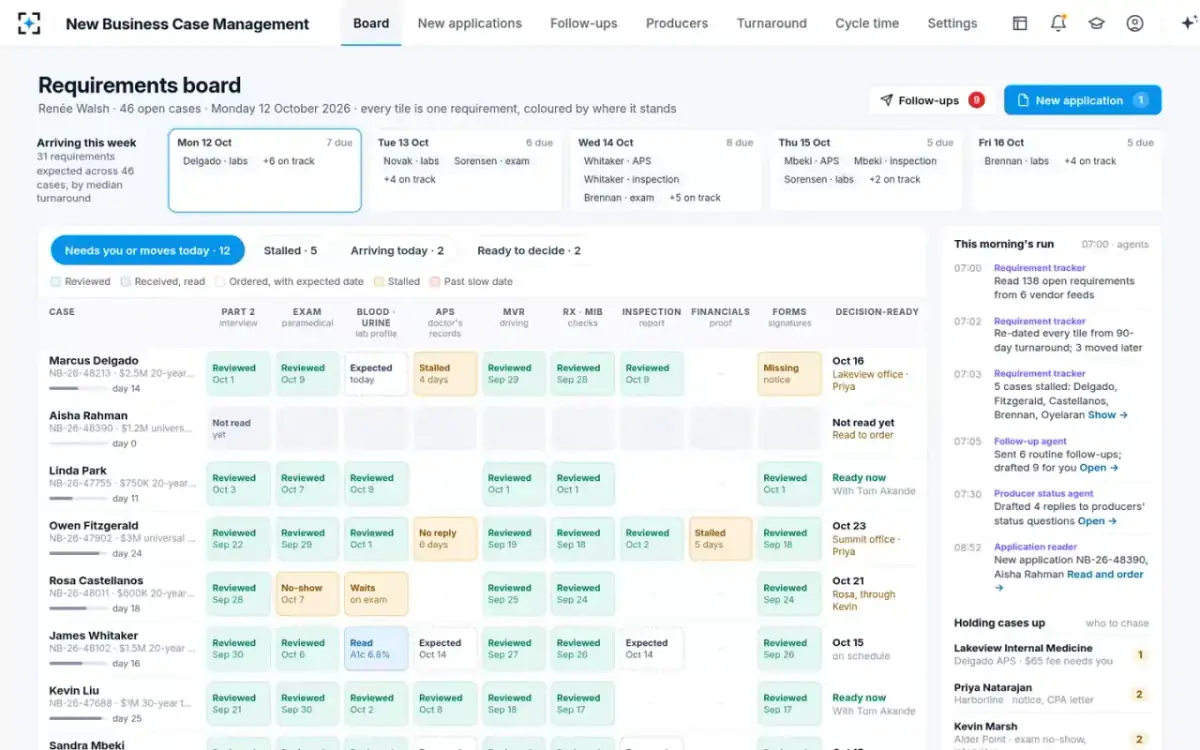The width and height of the screenshot is (1200, 750).
Task: Click the Show link for stalled cases
Action: 1108,415
